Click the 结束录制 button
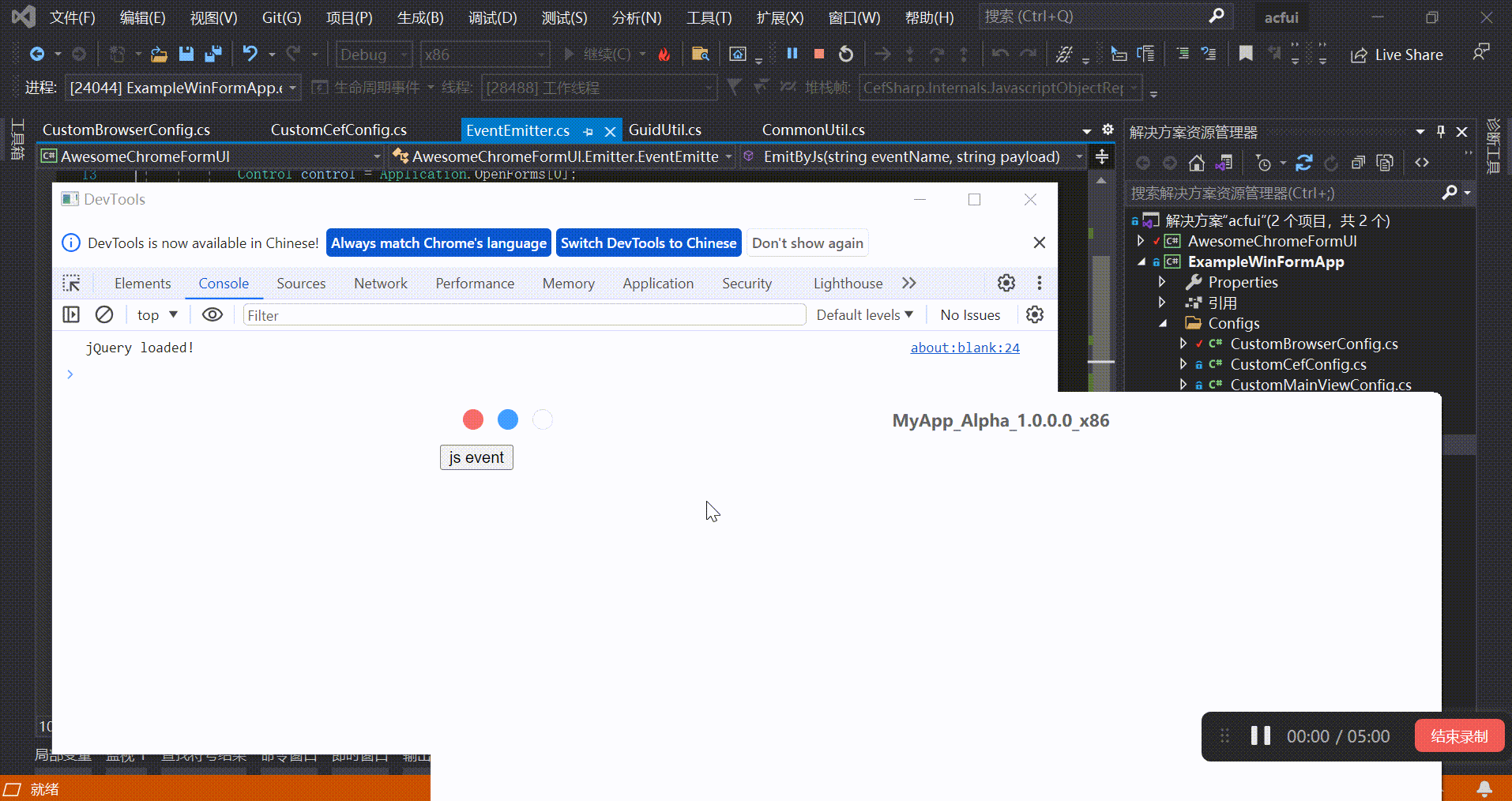The width and height of the screenshot is (1512, 801). click(1459, 736)
